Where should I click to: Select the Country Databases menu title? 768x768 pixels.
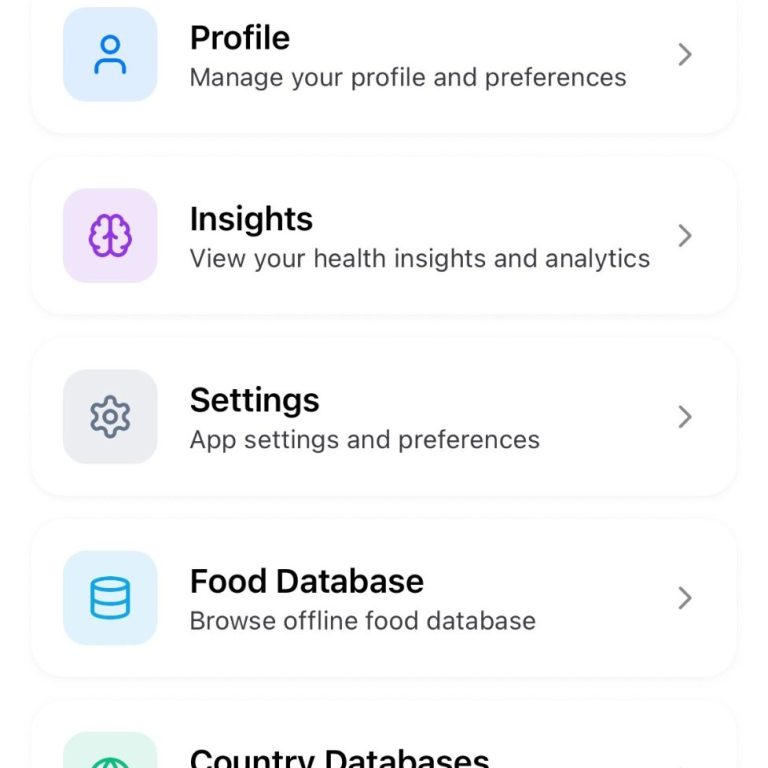click(x=340, y=758)
